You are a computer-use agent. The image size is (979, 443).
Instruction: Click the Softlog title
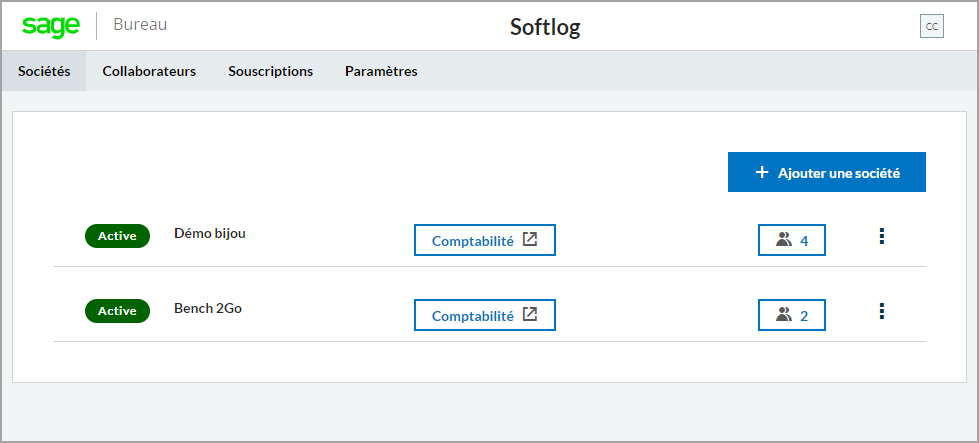pos(545,27)
